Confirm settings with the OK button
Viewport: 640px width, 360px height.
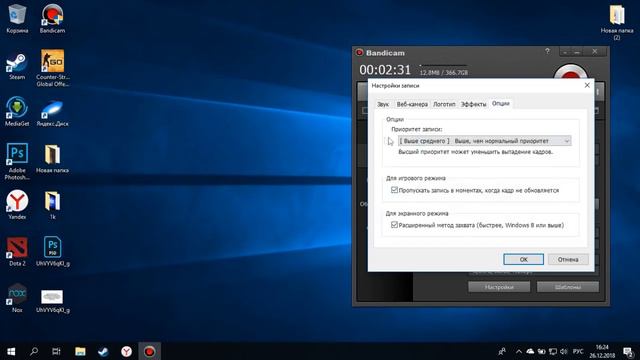pos(523,259)
